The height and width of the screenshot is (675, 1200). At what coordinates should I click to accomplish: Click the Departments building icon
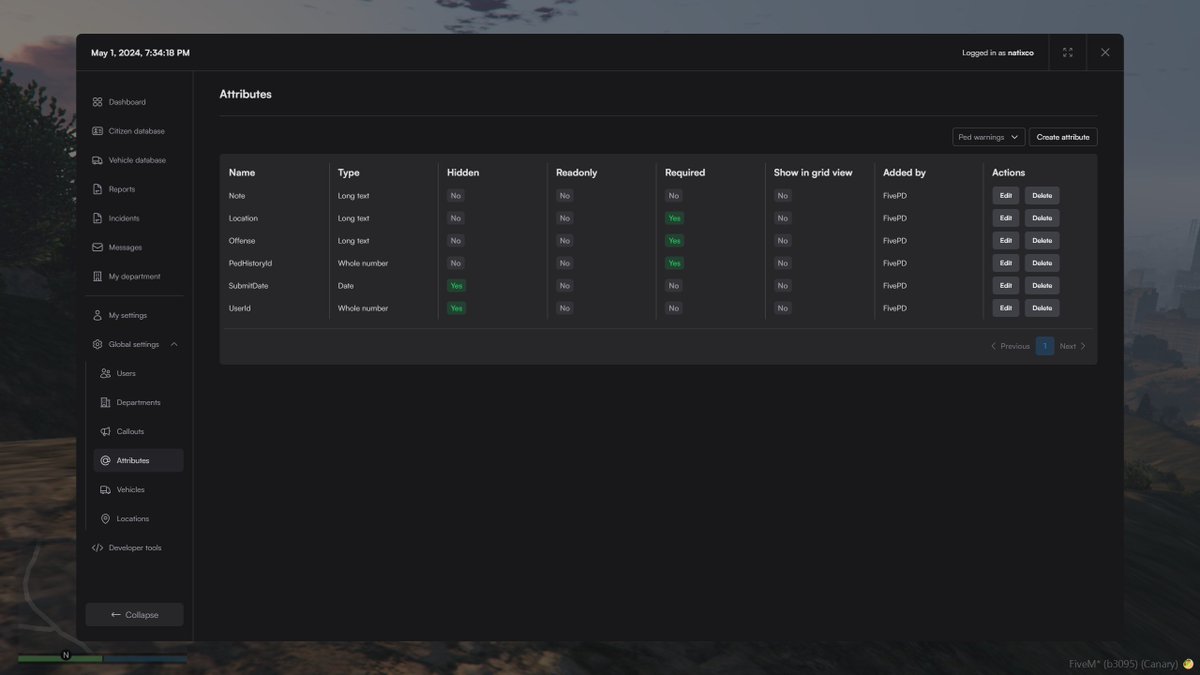coord(105,402)
